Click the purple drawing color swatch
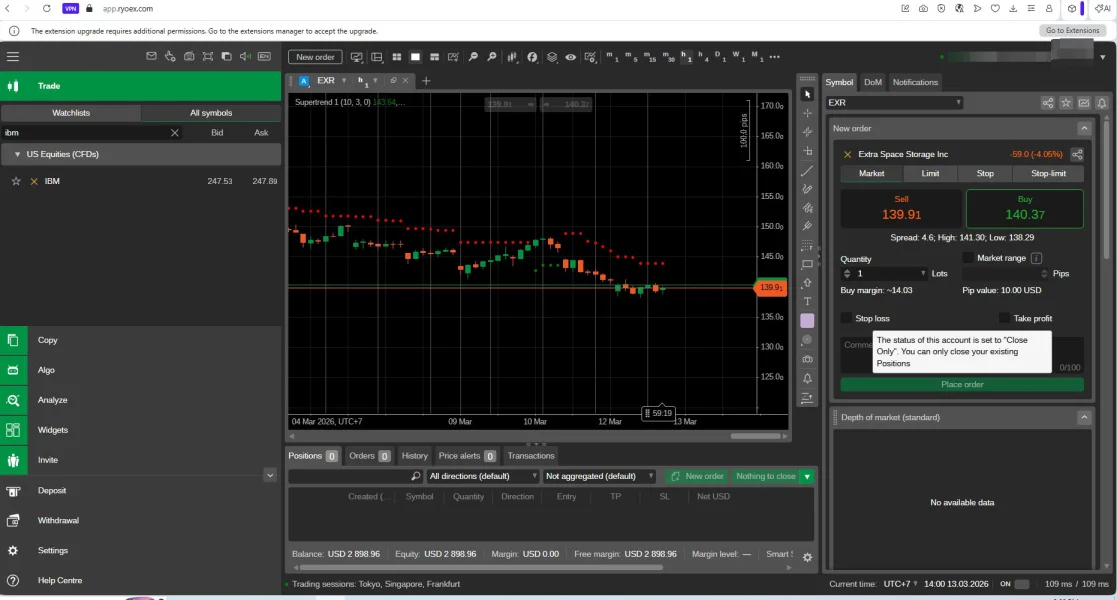This screenshot has height=600, width=1117. coord(807,321)
